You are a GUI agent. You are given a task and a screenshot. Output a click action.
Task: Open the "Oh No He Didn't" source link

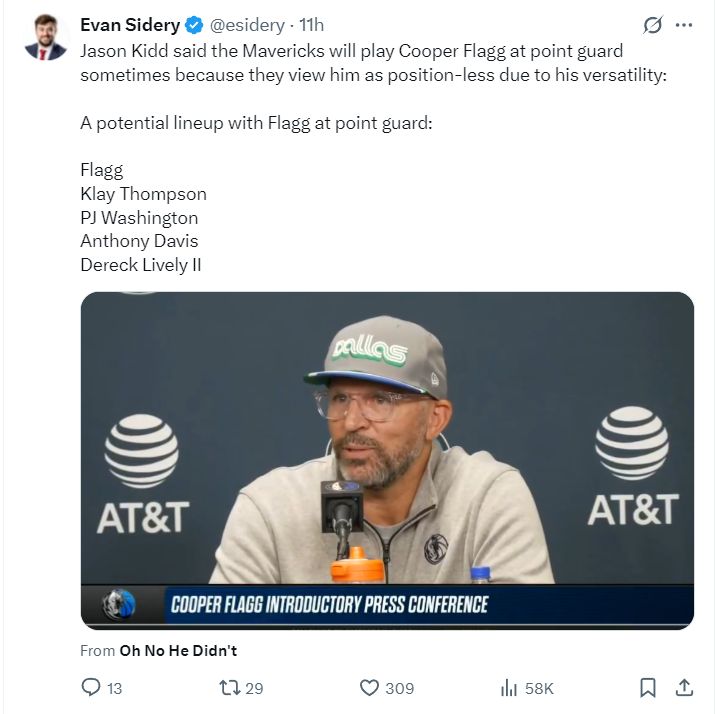[x=178, y=651]
